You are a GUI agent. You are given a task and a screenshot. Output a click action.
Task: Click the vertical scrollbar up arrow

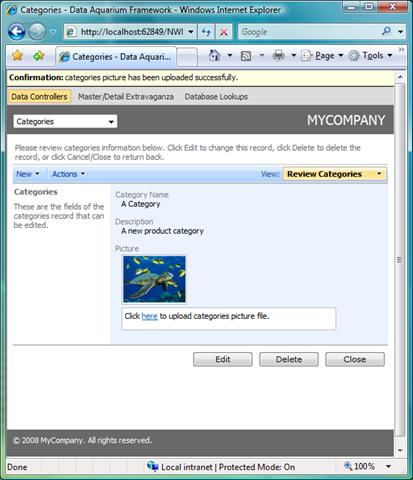tap(400, 77)
